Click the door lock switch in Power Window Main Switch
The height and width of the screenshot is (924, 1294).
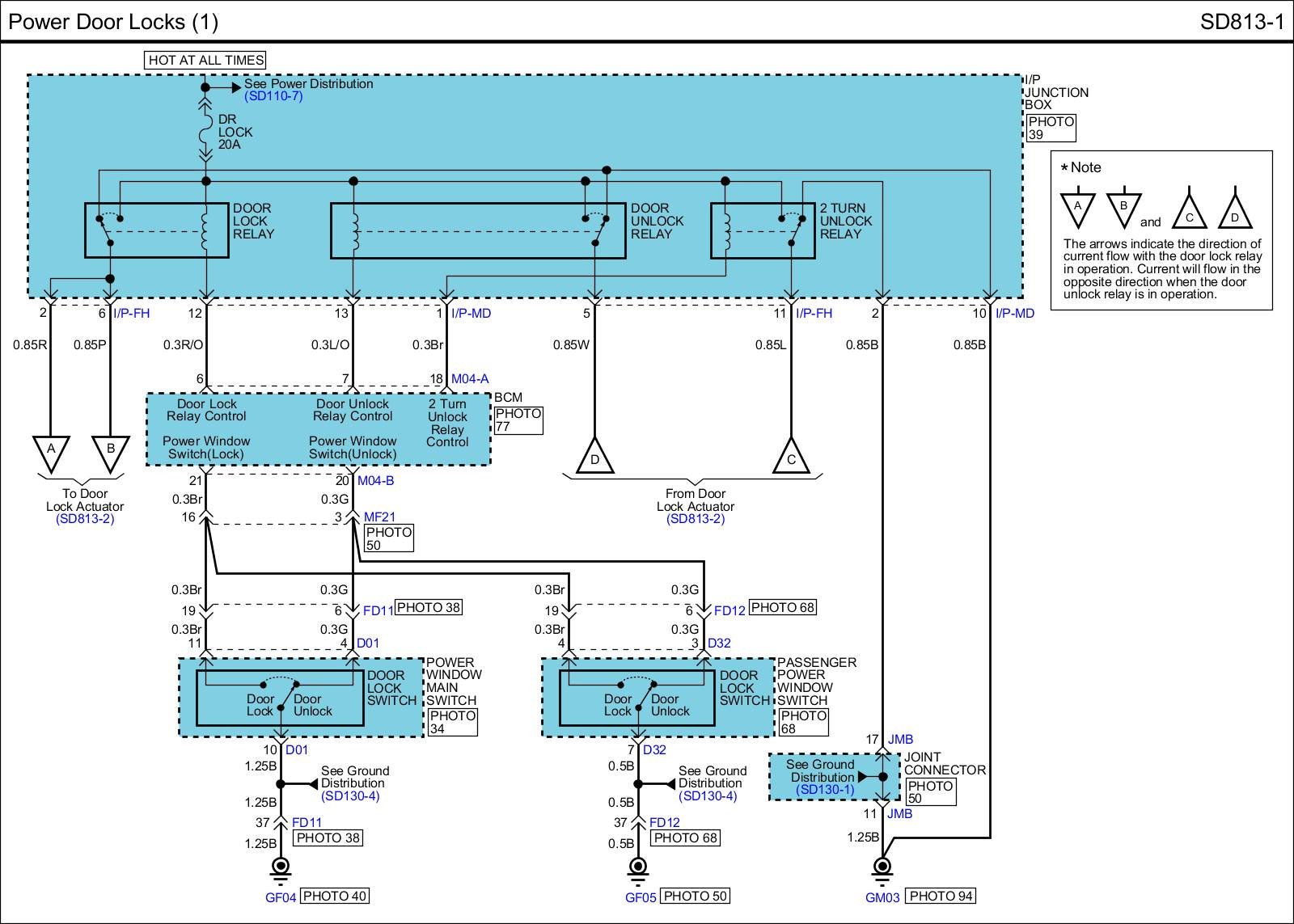coord(279,698)
